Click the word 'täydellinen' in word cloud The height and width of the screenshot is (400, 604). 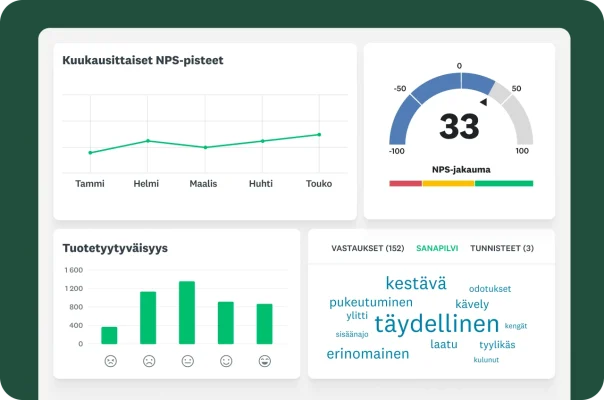pyautogui.click(x=437, y=324)
